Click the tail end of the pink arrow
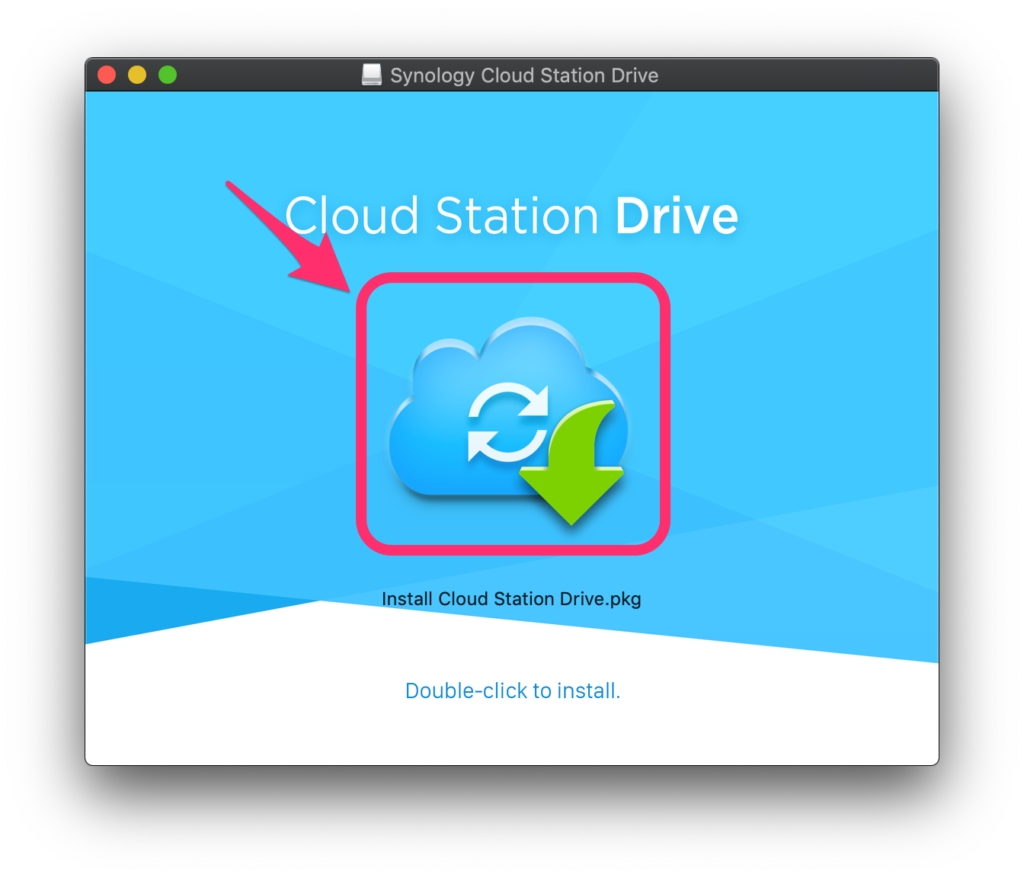The height and width of the screenshot is (878, 1024). click(232, 188)
